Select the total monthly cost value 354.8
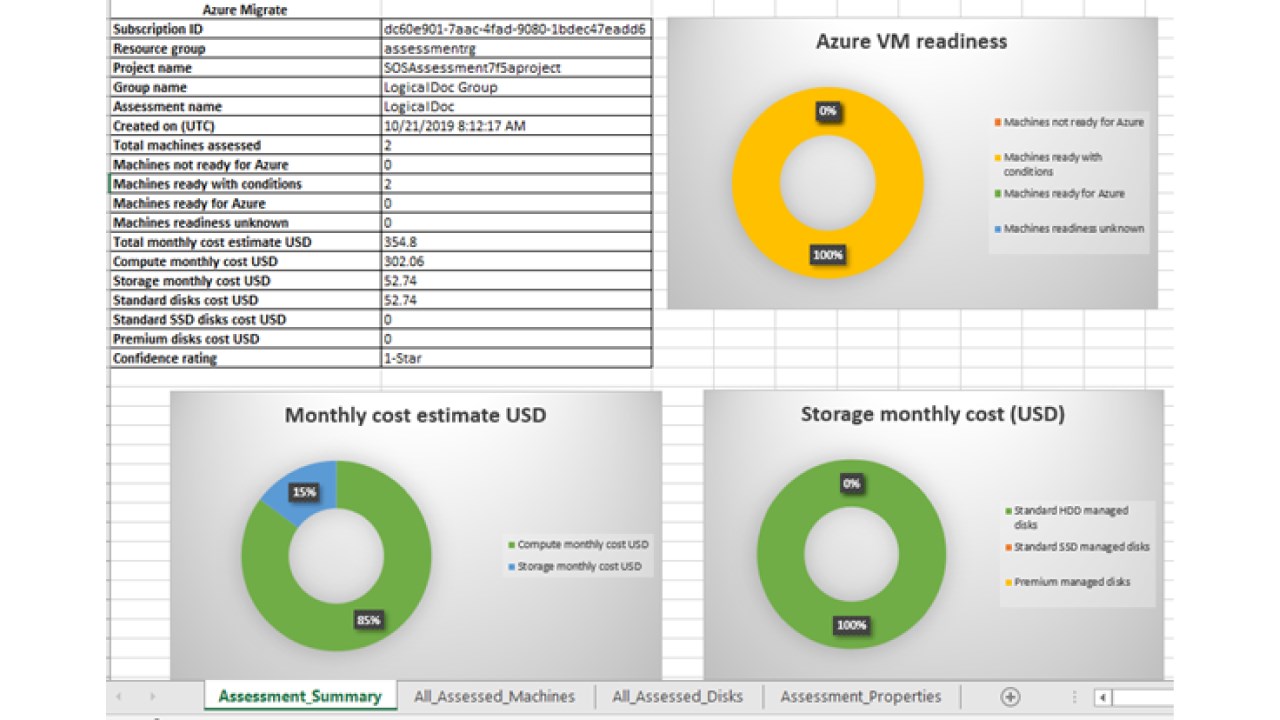Viewport: 1280px width, 720px height. coord(516,242)
